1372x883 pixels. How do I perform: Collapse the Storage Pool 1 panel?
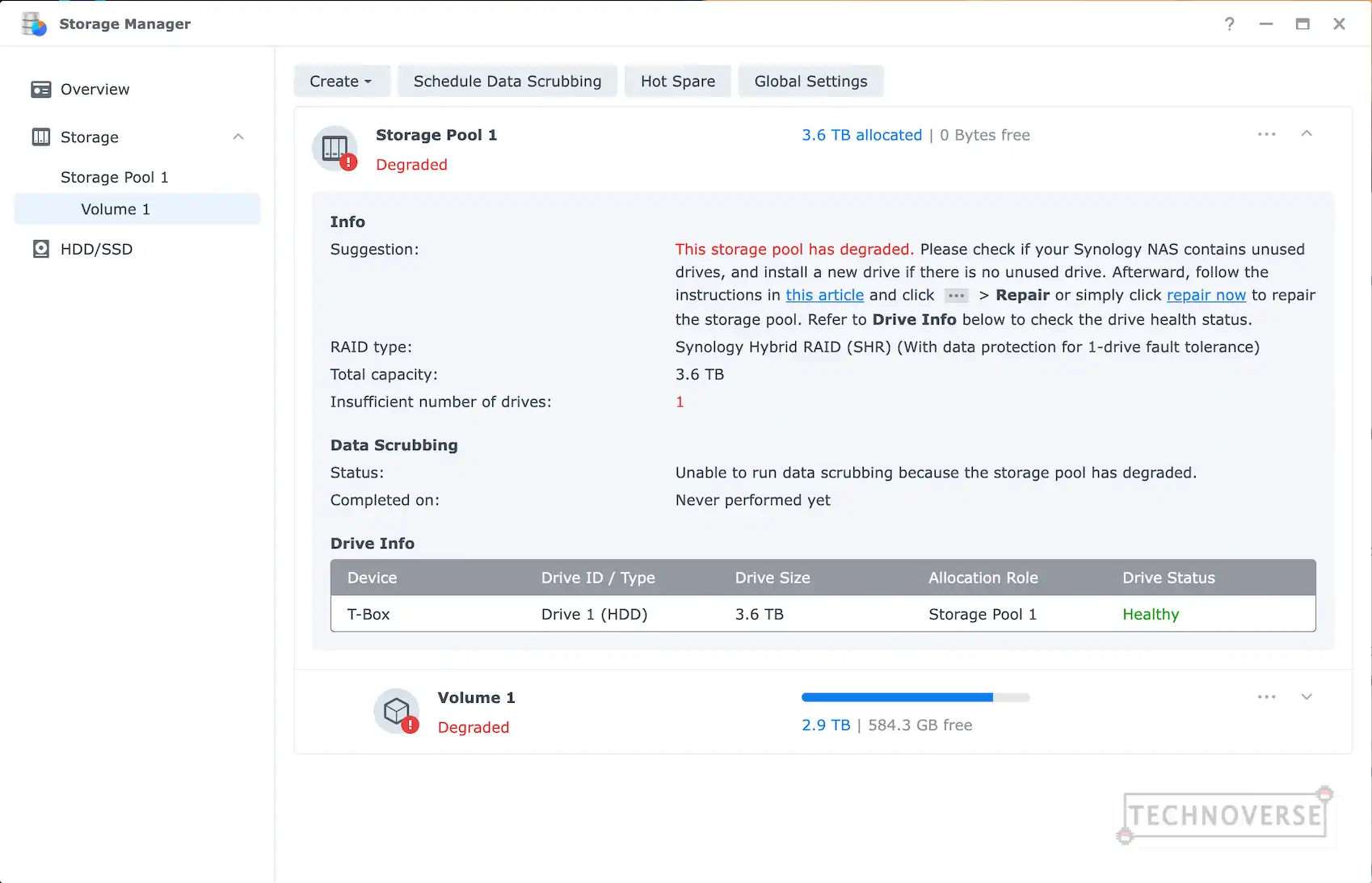pyautogui.click(x=1307, y=134)
